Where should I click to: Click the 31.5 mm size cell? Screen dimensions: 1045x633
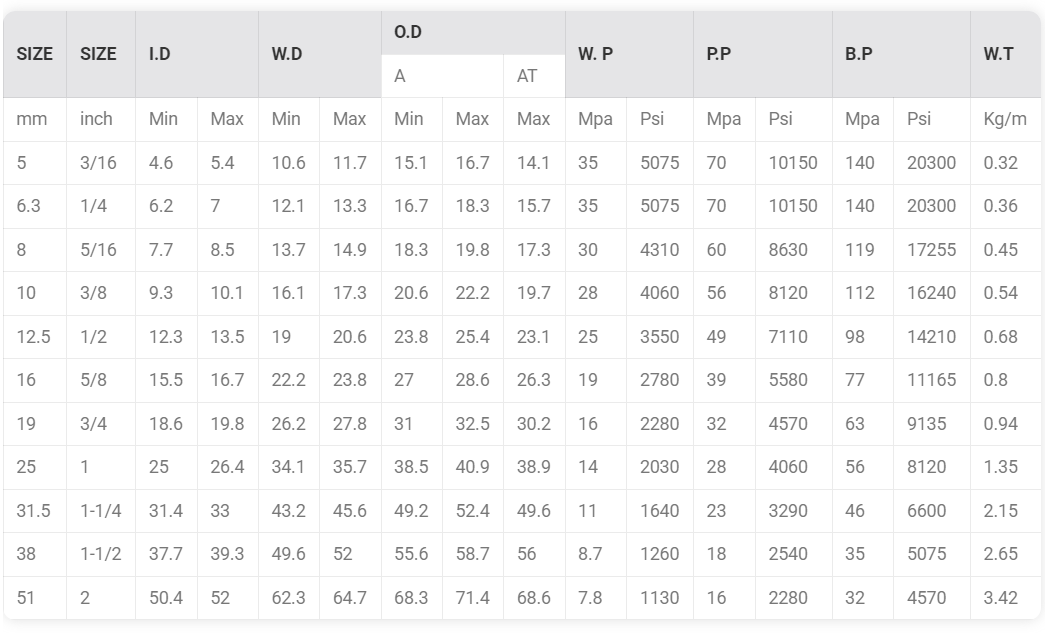click(35, 510)
